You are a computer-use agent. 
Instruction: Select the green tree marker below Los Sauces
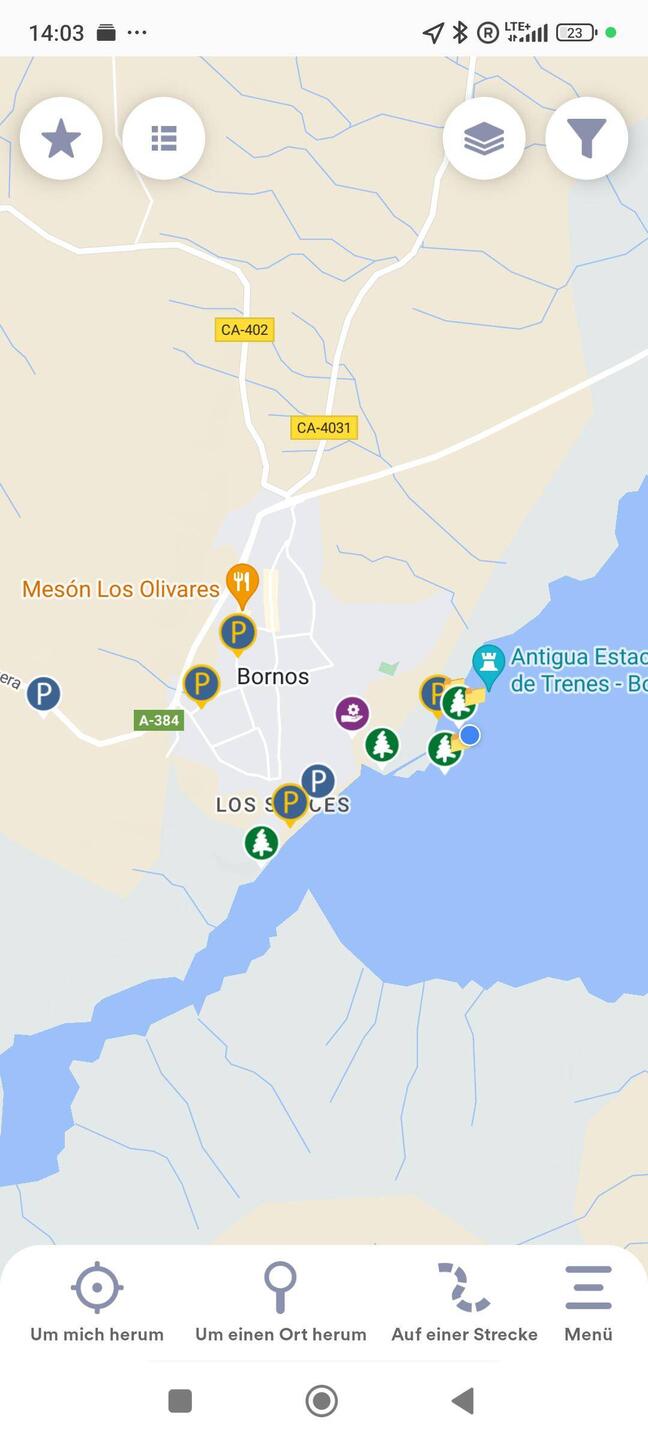tap(261, 842)
